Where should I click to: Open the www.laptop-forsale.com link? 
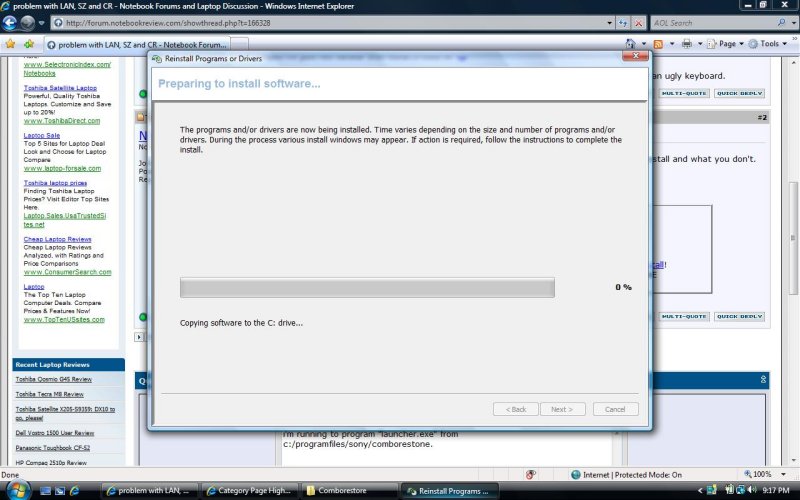click(62, 168)
